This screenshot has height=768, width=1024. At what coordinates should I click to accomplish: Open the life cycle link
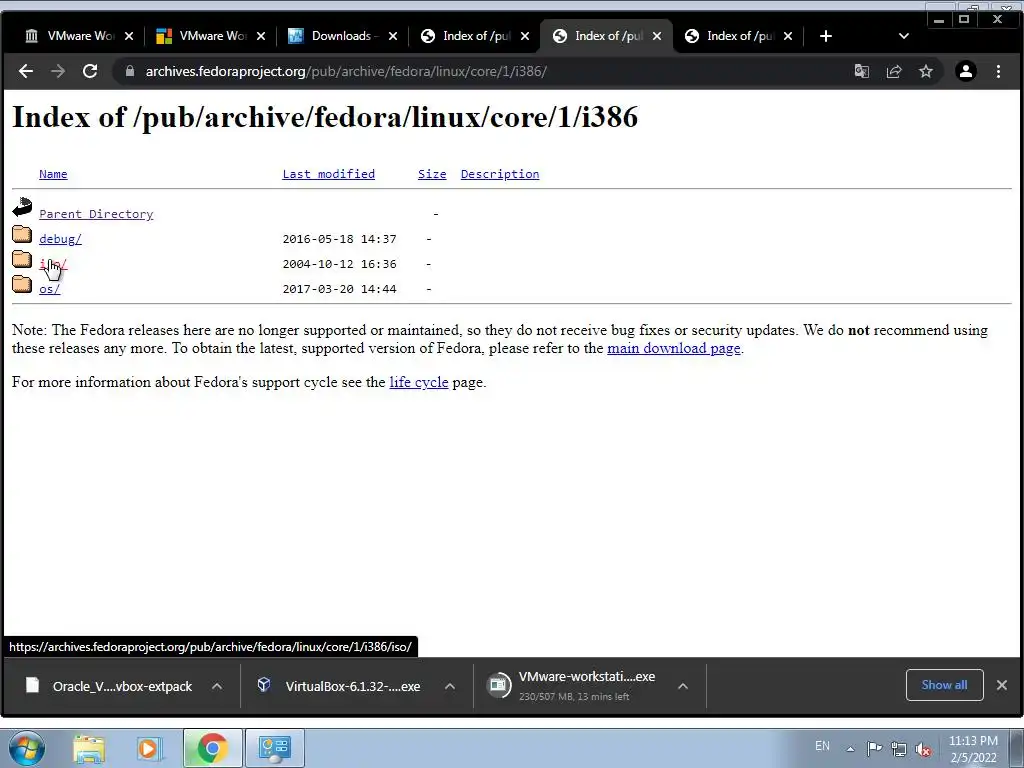(419, 382)
